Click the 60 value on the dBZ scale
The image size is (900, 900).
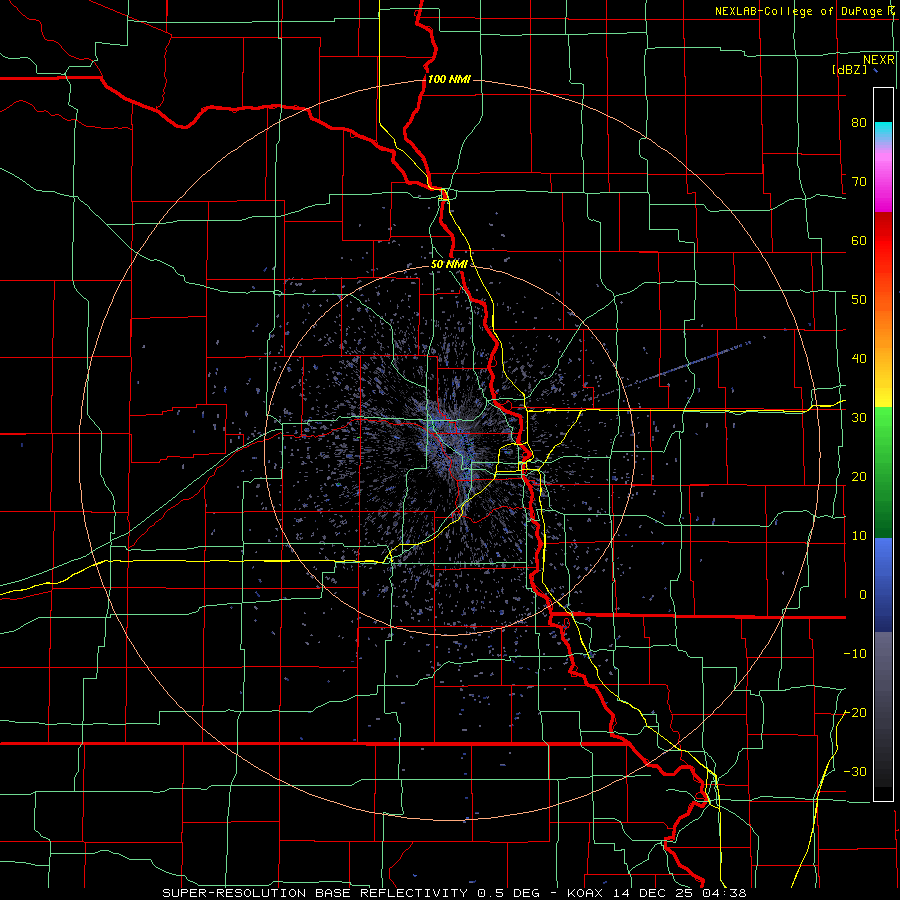pyautogui.click(x=859, y=240)
